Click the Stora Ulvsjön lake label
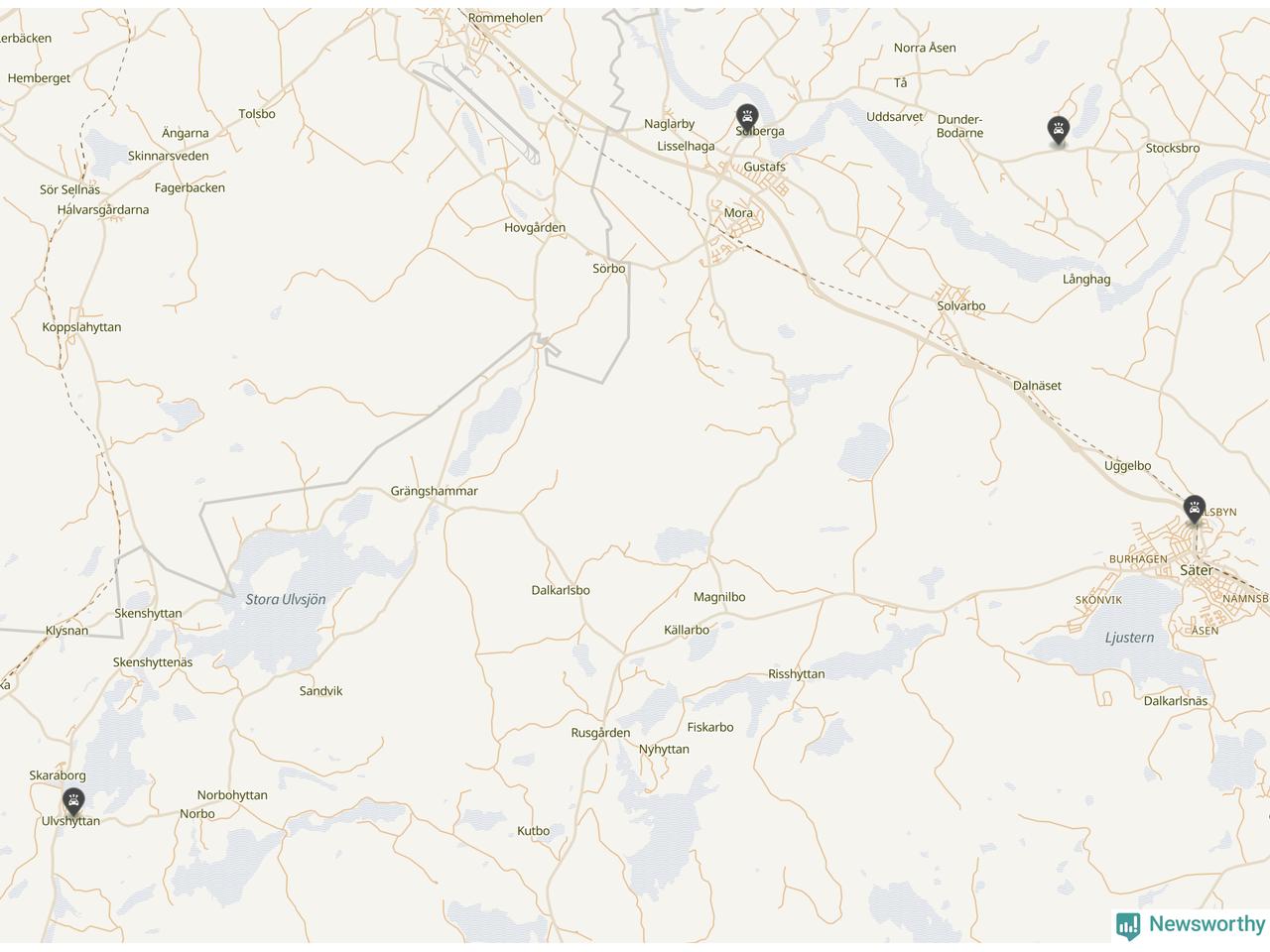Viewport: 1270px width, 952px height. pyautogui.click(x=286, y=599)
